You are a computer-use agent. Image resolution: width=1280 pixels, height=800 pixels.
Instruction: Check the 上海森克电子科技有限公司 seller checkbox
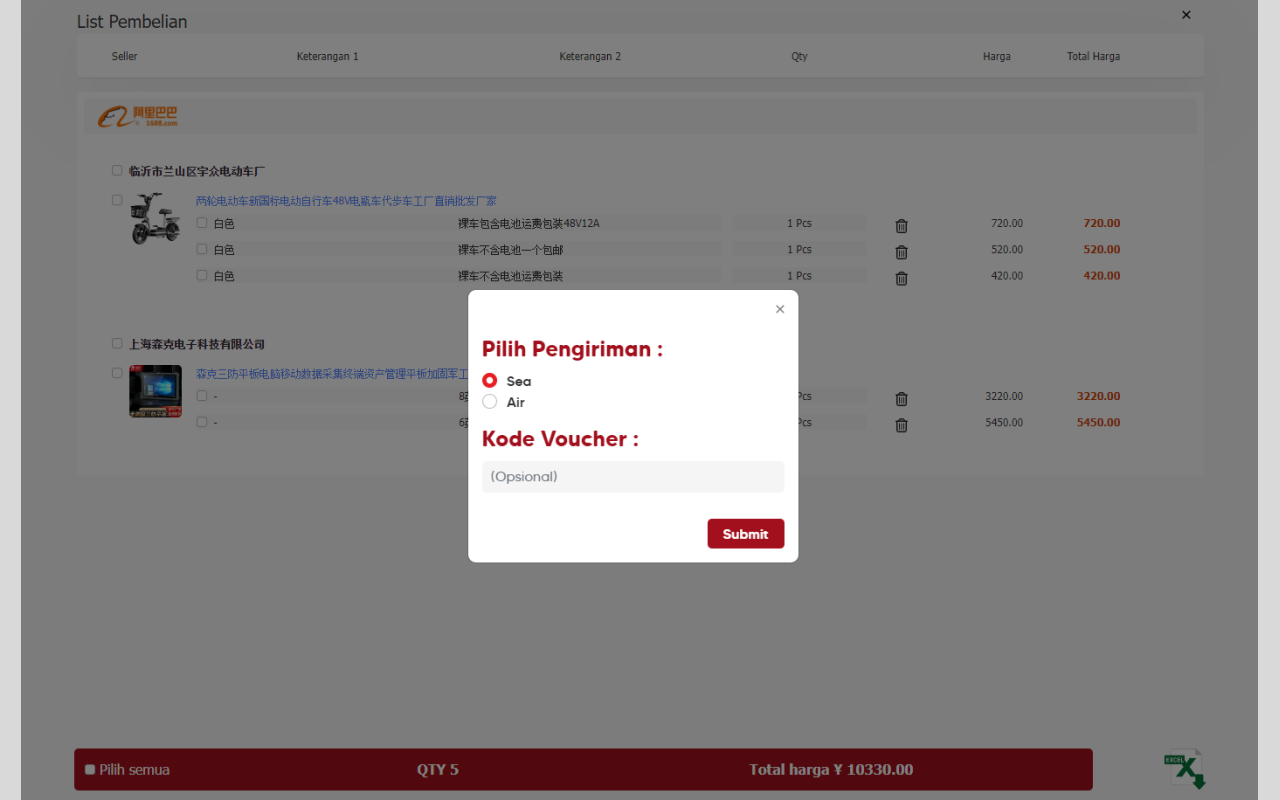[117, 343]
